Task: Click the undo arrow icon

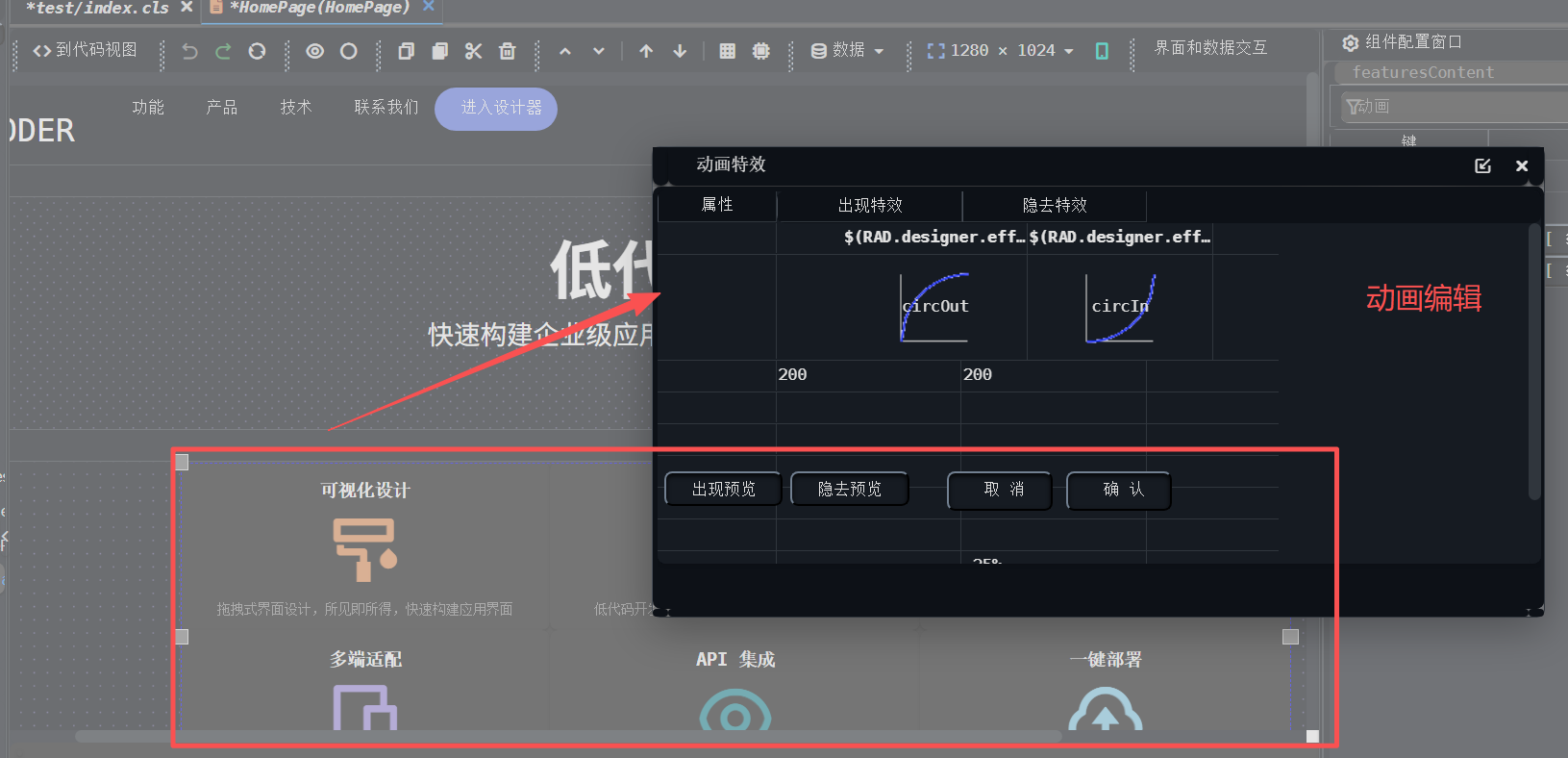Action: coord(189,51)
